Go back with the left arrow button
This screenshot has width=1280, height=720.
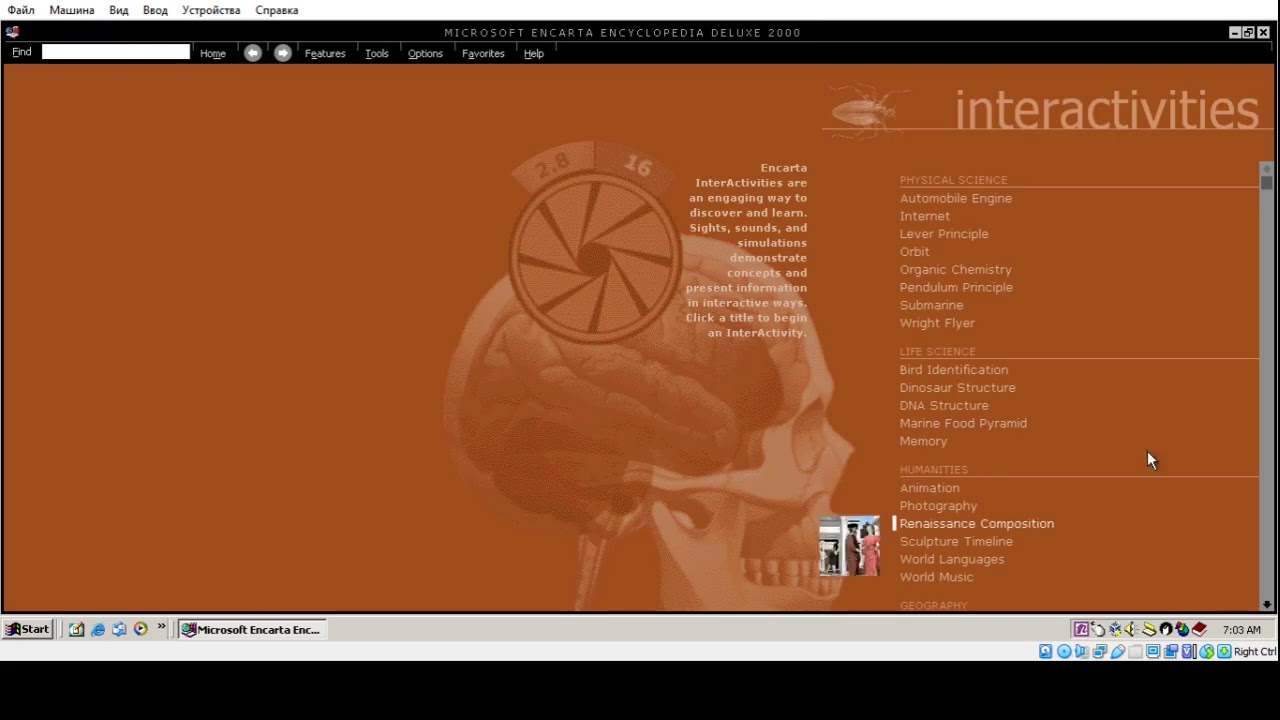(253, 53)
